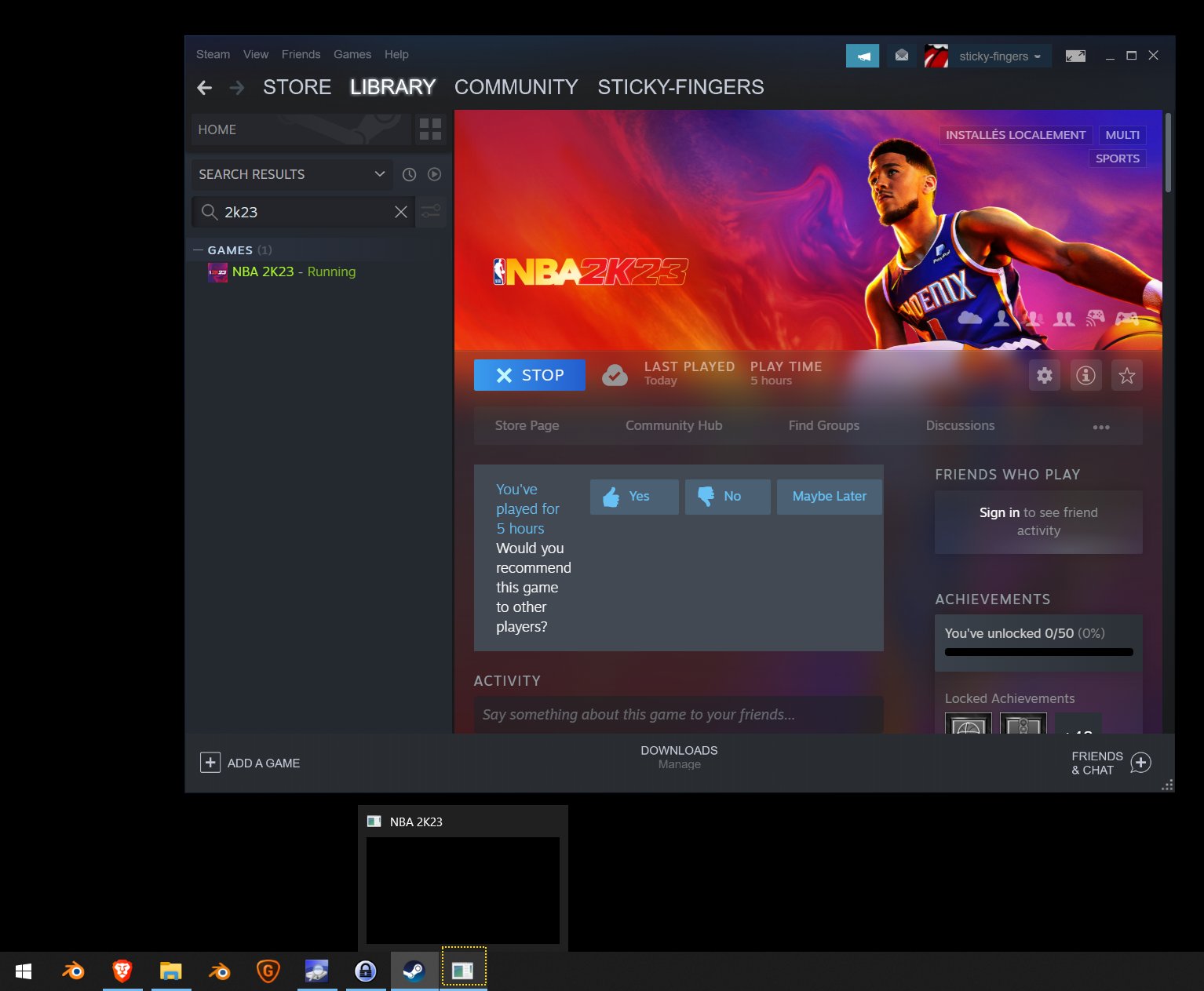
Task: Open the announcements megaphone icon
Action: [x=863, y=56]
